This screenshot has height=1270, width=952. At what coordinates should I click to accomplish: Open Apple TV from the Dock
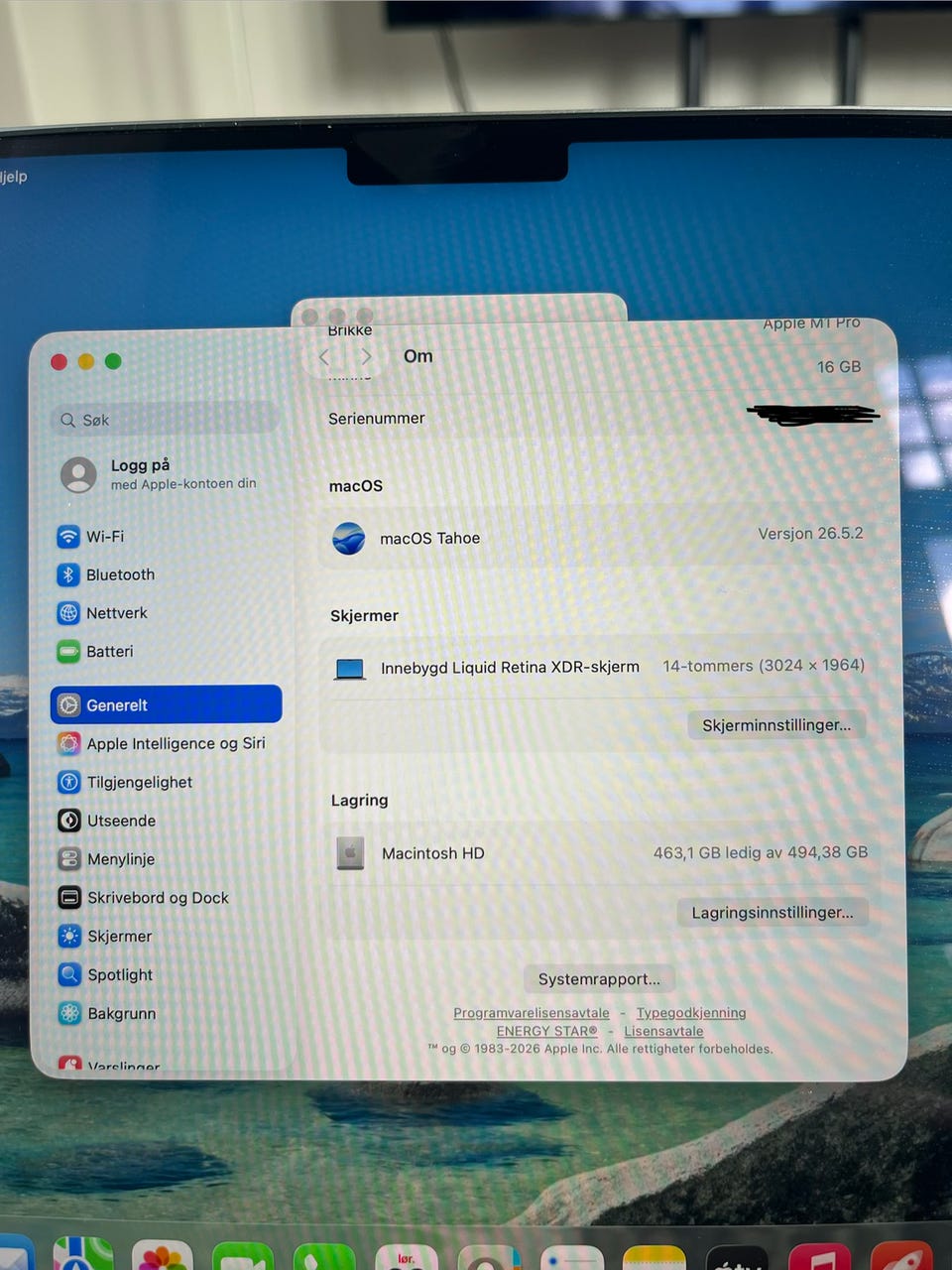(737, 1258)
